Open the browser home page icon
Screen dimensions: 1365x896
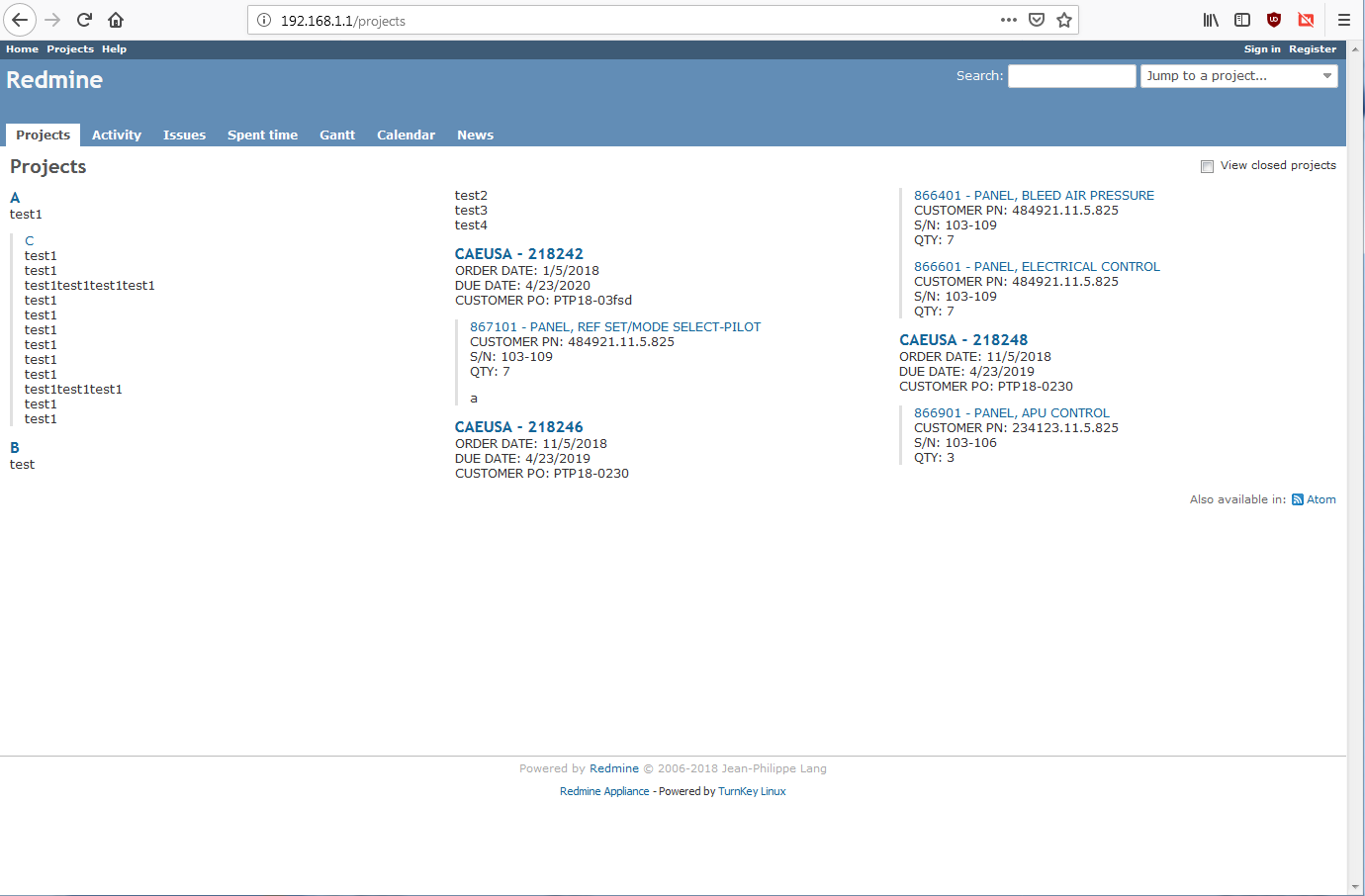click(116, 20)
